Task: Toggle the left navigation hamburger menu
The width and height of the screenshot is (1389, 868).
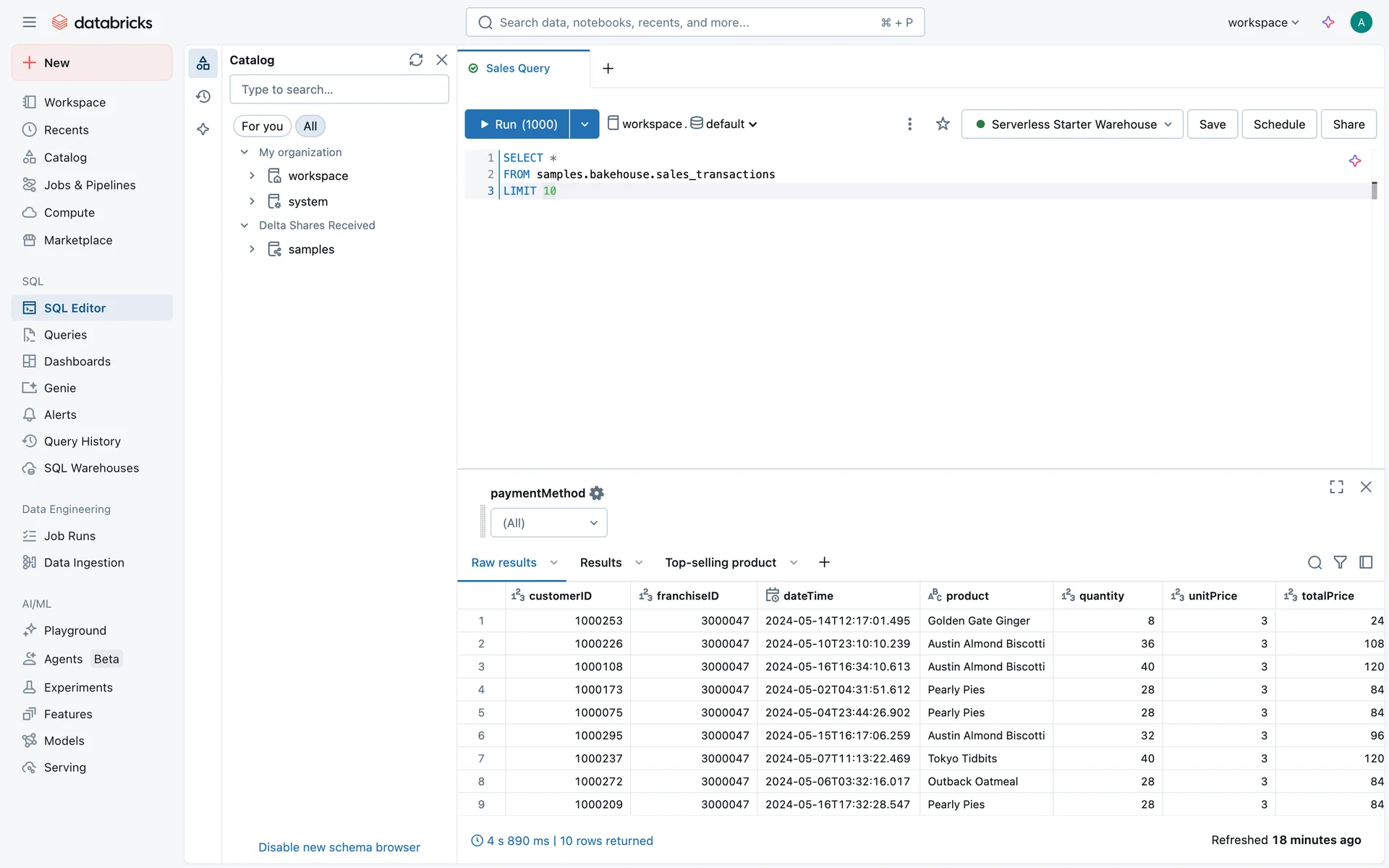Action: pos(29,22)
